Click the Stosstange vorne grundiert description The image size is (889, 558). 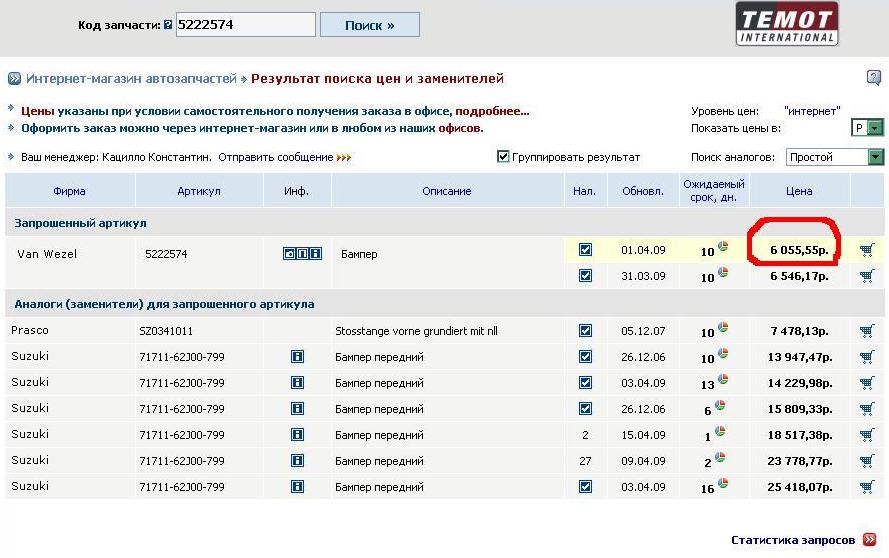[416, 331]
